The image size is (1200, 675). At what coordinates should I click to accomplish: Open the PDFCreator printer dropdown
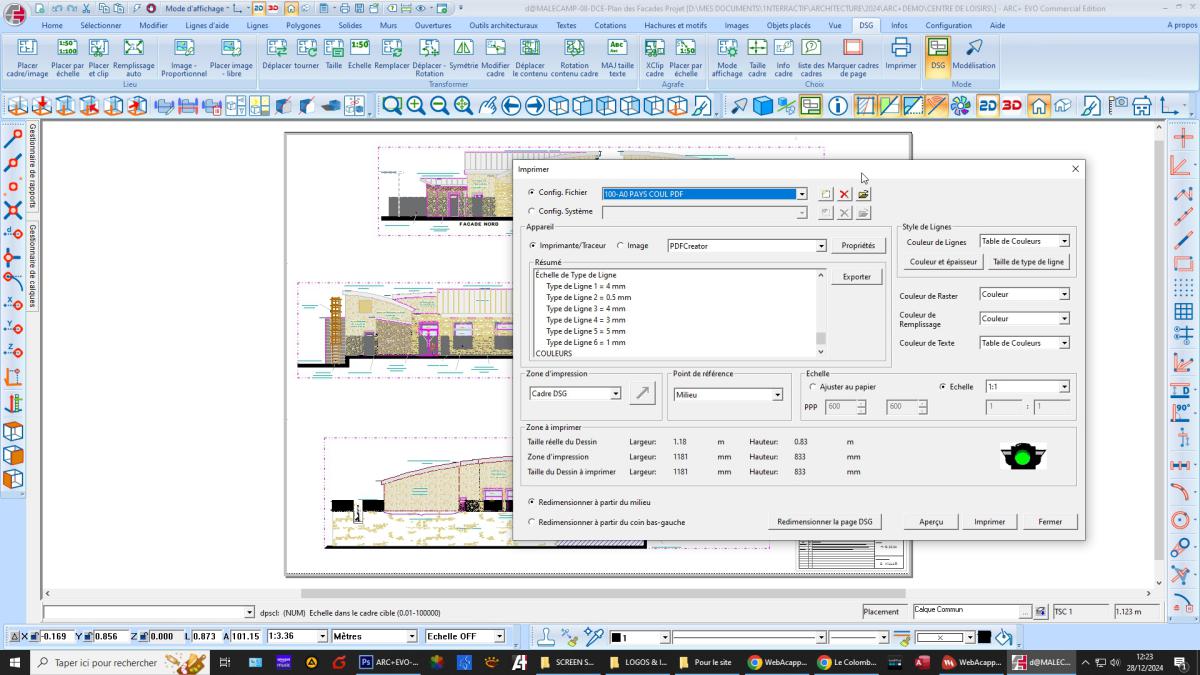(x=821, y=246)
